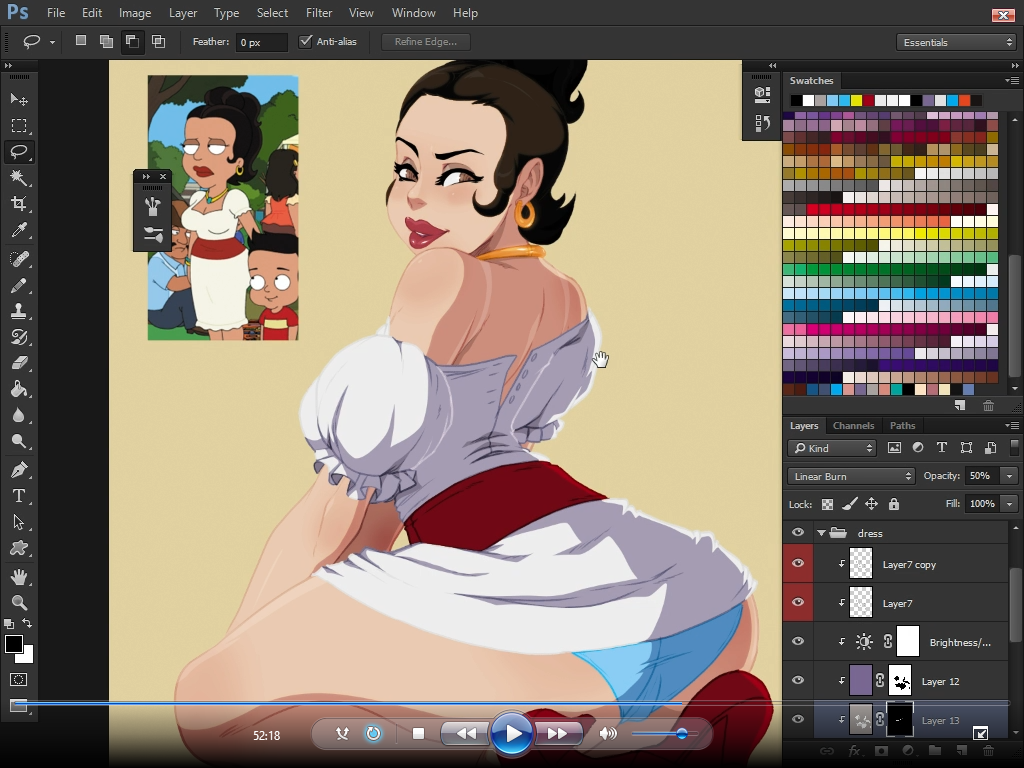Open the Filter menu
1024x768 pixels.
coord(319,13)
